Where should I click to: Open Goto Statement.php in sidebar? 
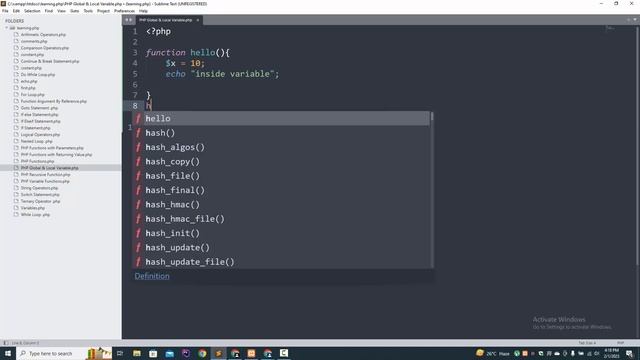(x=39, y=108)
